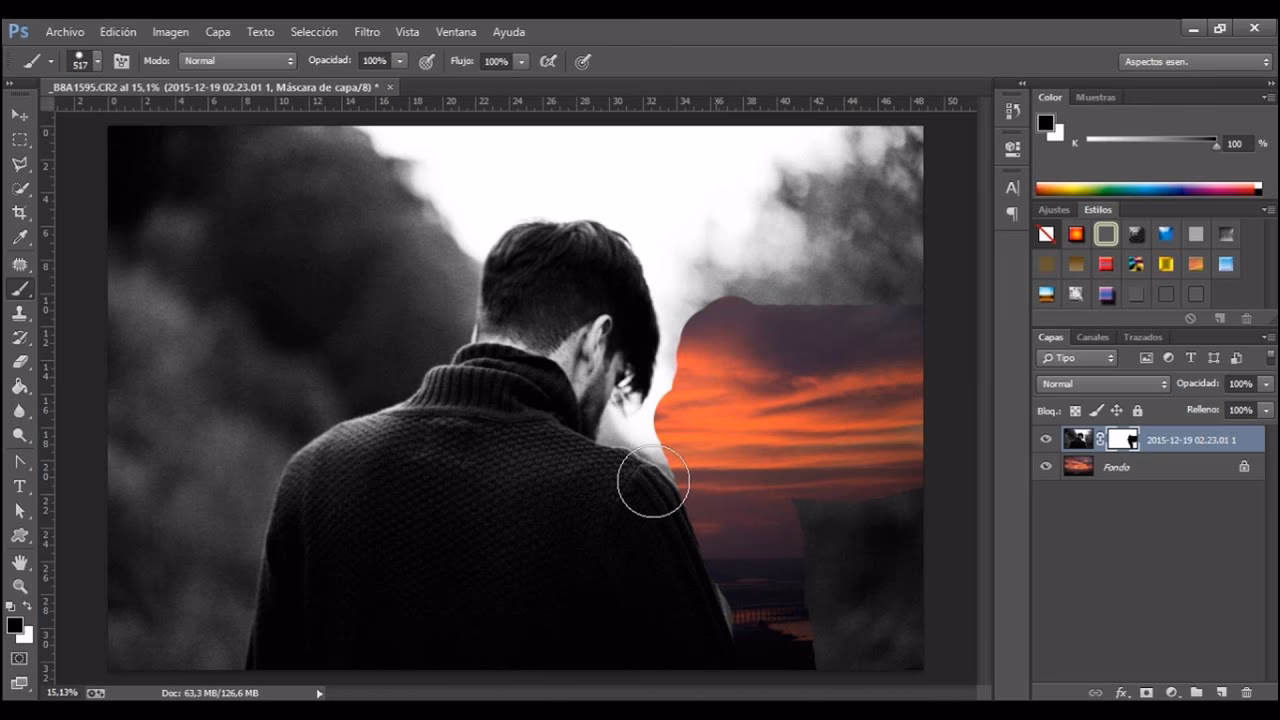Delete layer using the trash icon

coord(1245,691)
